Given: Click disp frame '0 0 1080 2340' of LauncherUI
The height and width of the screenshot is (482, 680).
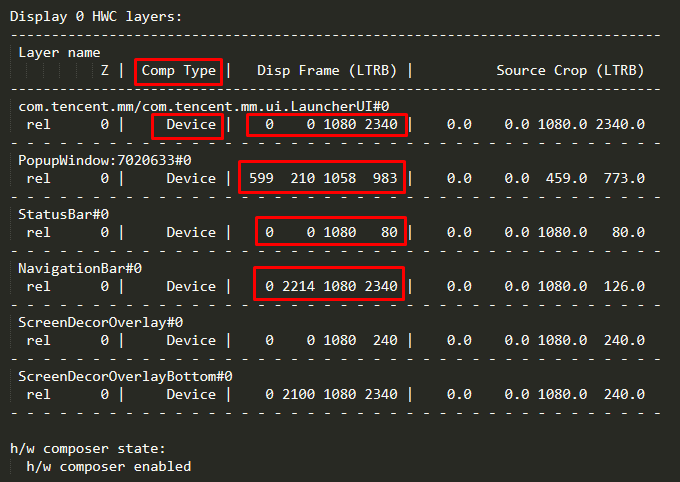Looking at the screenshot, I should click(331, 125).
